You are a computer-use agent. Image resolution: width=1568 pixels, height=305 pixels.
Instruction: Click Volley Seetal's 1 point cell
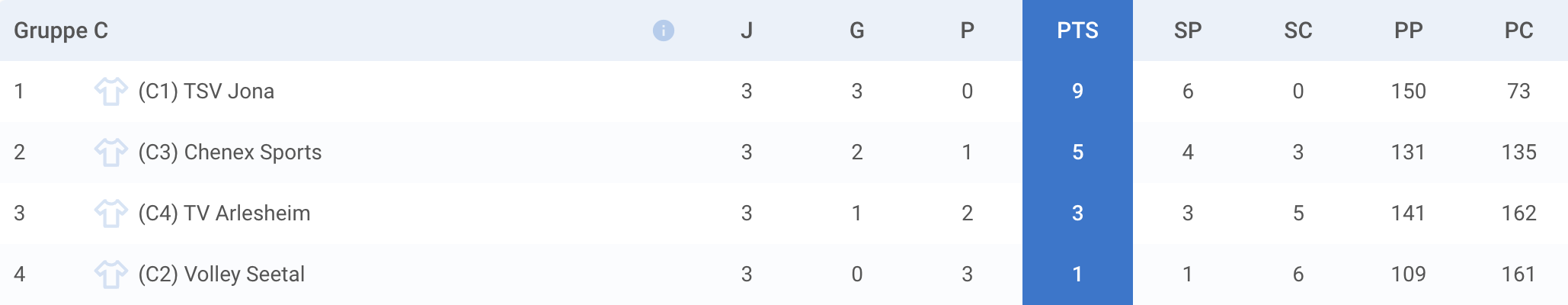click(1077, 274)
